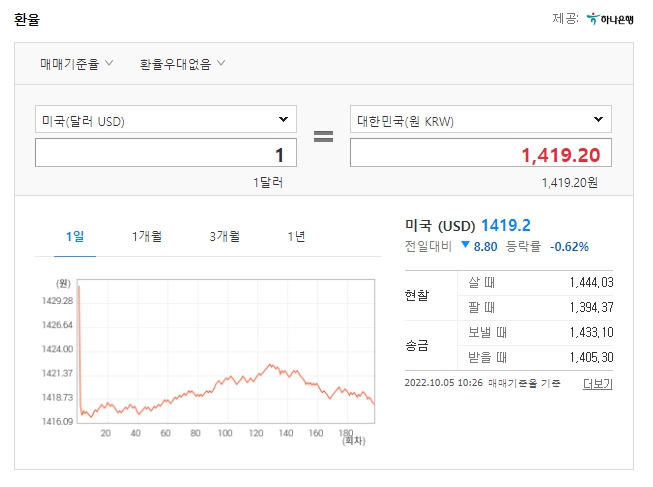The image size is (653, 487).
Task: Switch to the 3개월 chart tab
Action: (224, 237)
